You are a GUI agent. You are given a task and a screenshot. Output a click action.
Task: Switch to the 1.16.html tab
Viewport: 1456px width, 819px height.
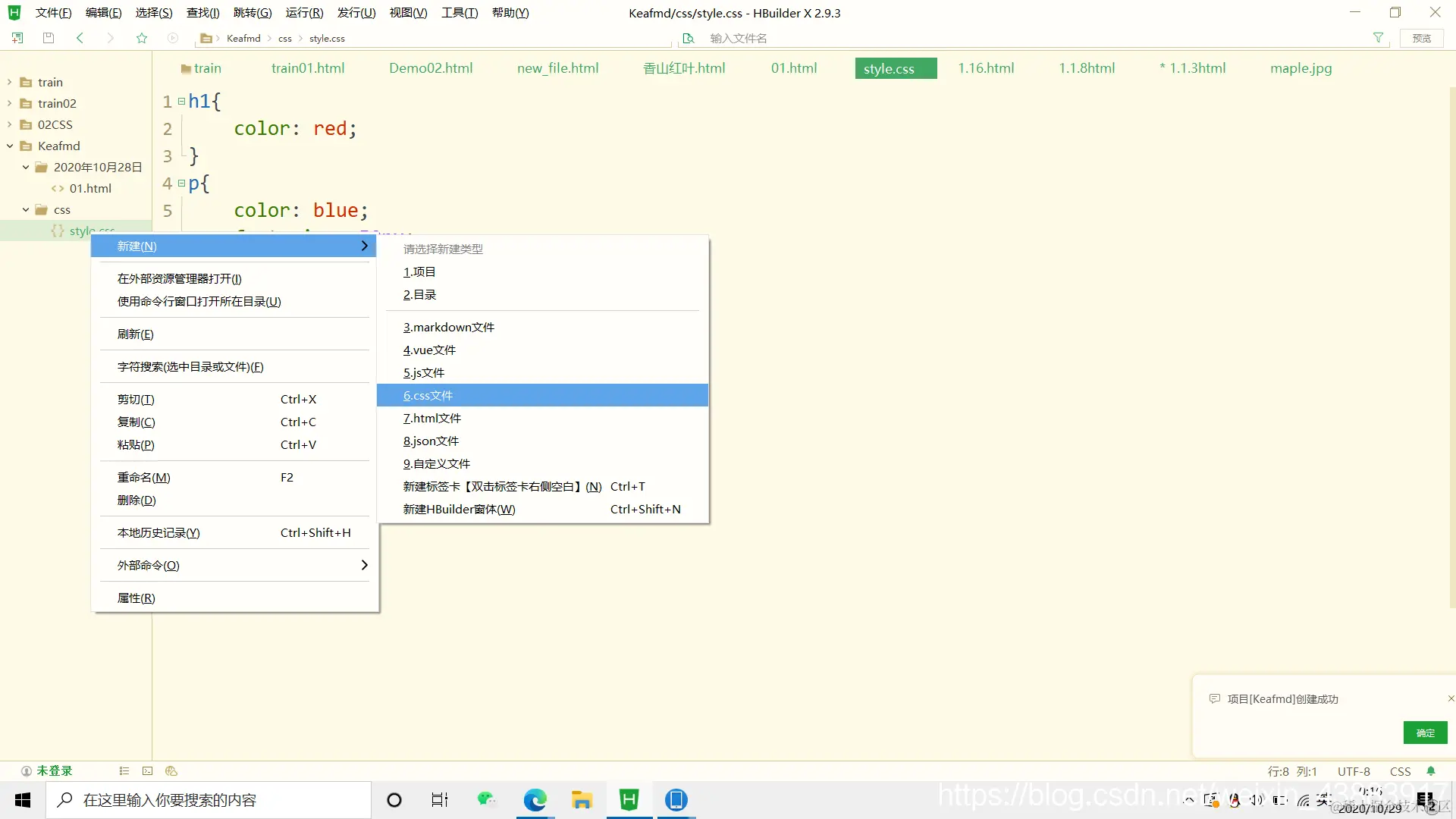point(985,68)
